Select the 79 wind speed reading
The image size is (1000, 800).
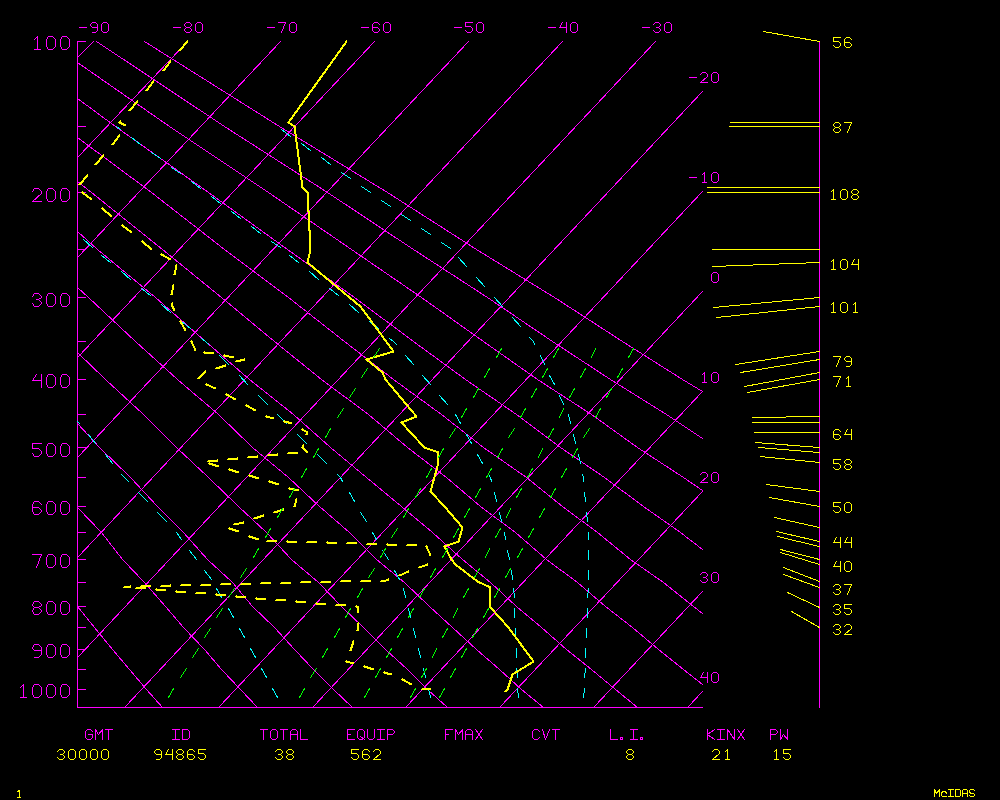[x=841, y=361]
